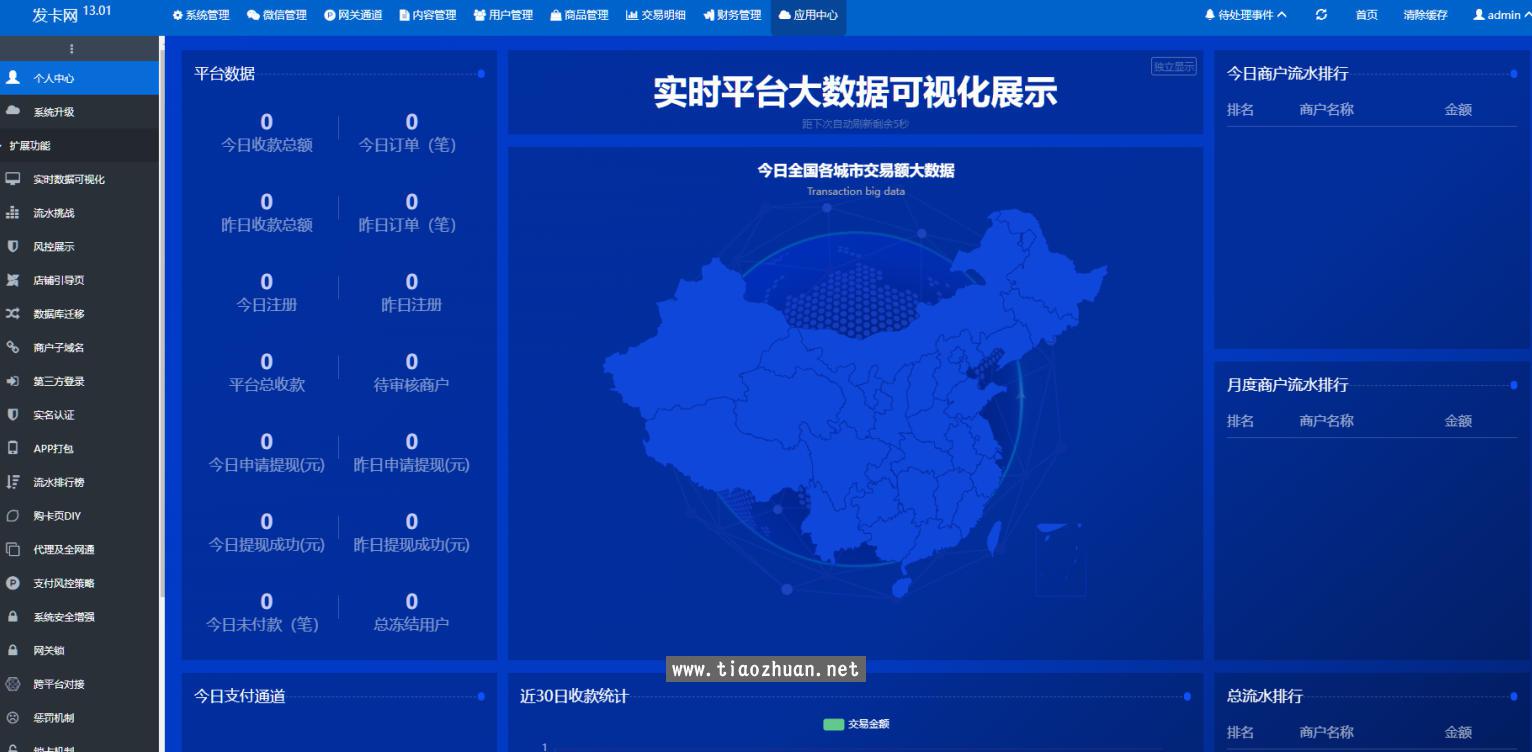Open 流水挑战 in the sidebar

79,213
